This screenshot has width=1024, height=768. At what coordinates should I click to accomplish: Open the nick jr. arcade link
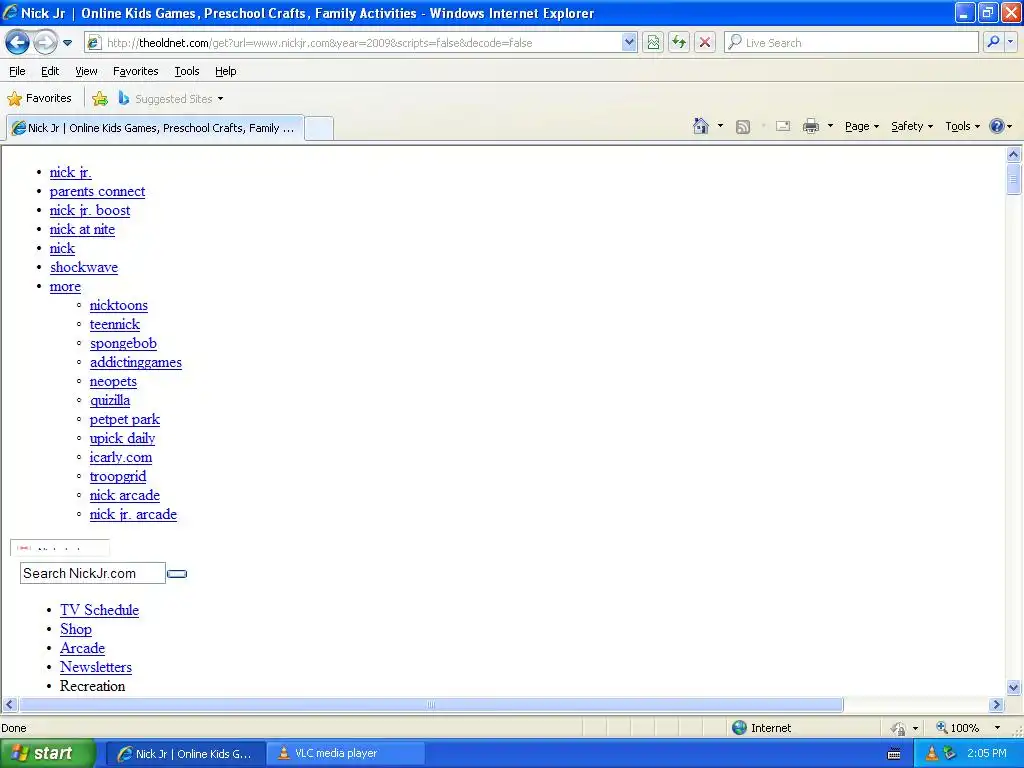[x=133, y=514]
